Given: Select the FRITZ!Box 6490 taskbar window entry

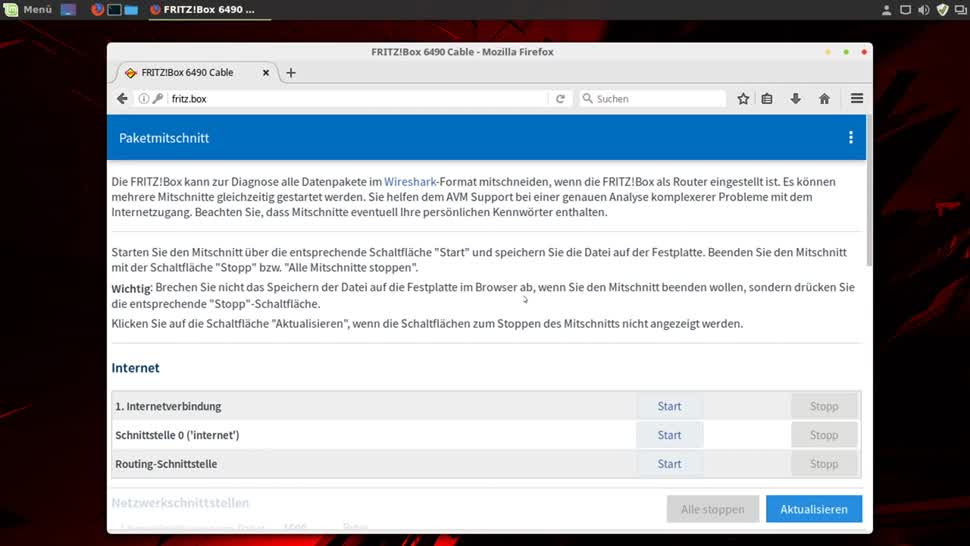Looking at the screenshot, I should click(x=209, y=9).
